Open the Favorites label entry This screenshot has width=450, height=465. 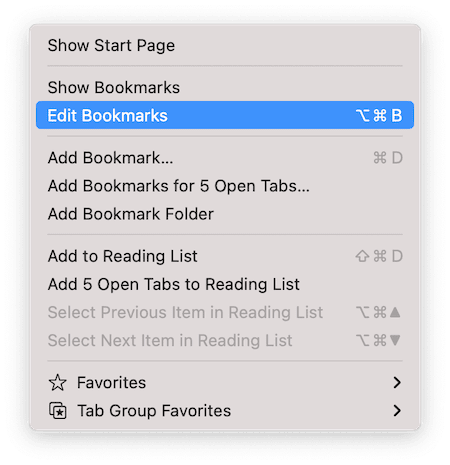(x=111, y=382)
